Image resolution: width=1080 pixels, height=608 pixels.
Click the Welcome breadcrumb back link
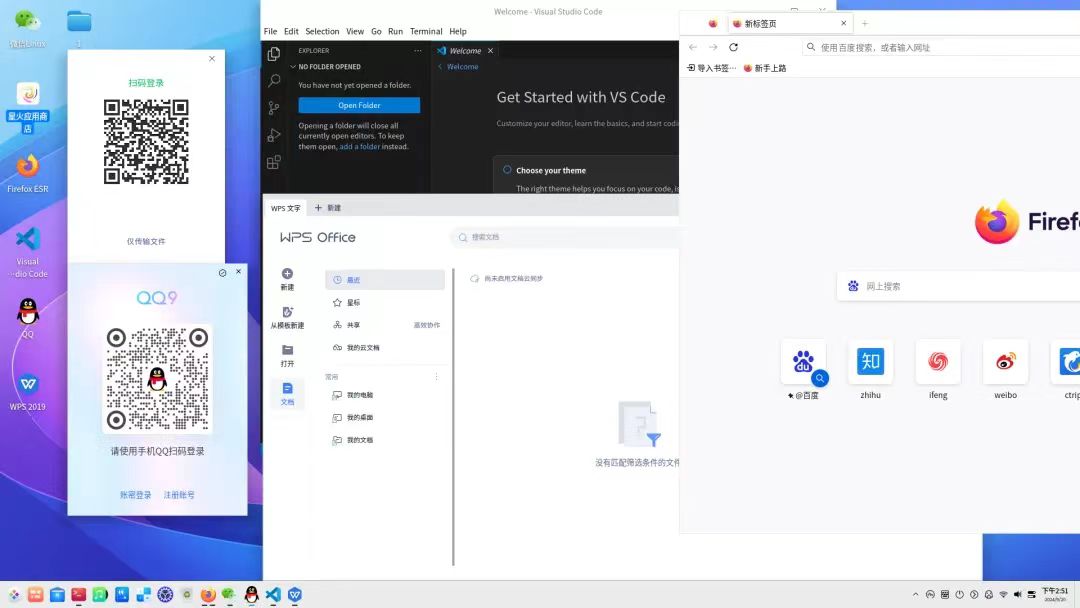(458, 67)
